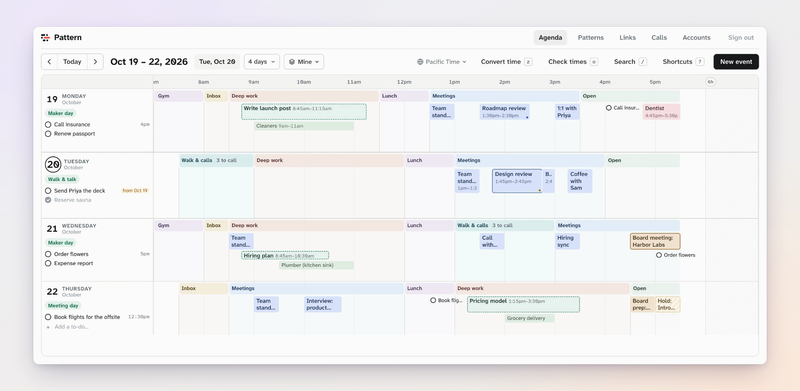Uncheck the completed Reserve sauna to-do
Screen dimensions: 800x391
(48, 200)
